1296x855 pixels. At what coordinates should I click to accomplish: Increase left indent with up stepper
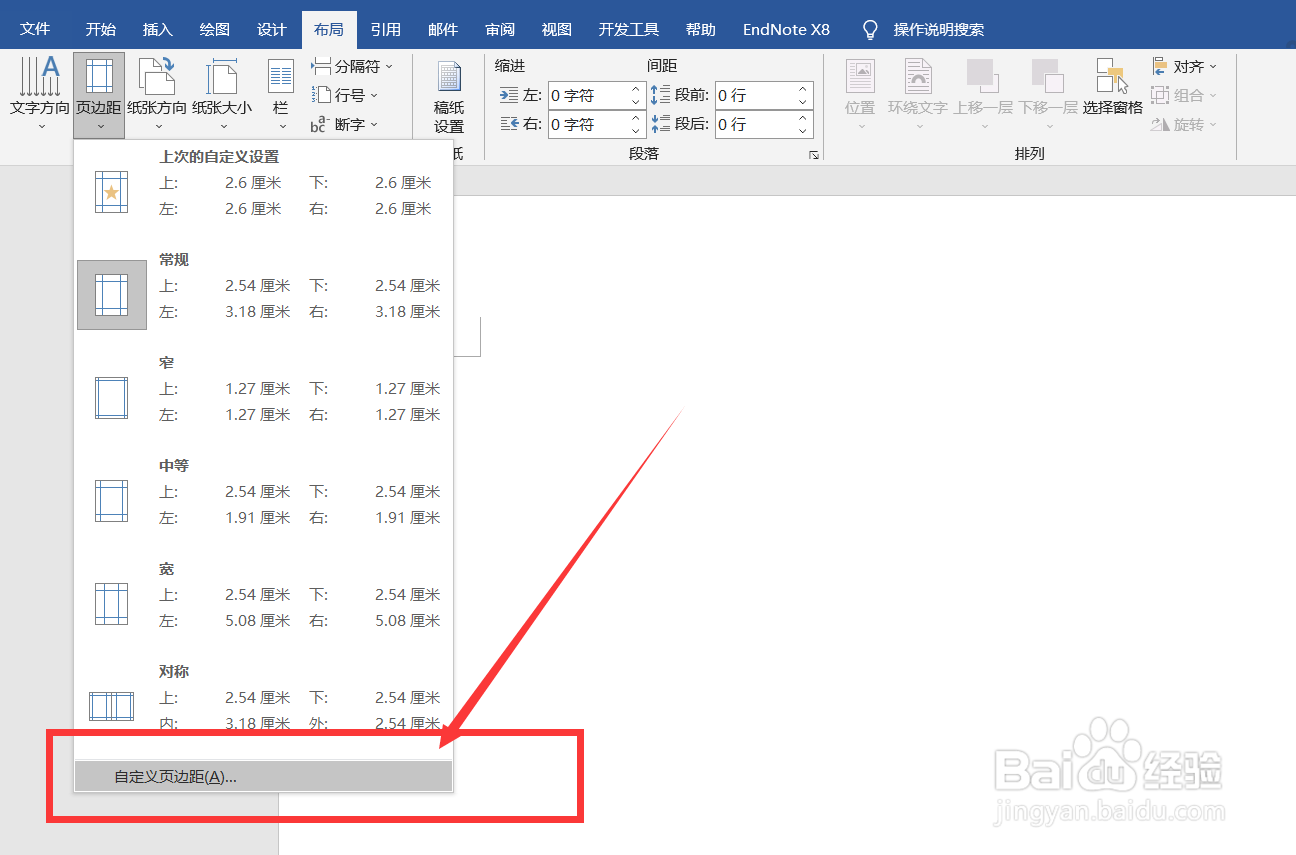636,89
